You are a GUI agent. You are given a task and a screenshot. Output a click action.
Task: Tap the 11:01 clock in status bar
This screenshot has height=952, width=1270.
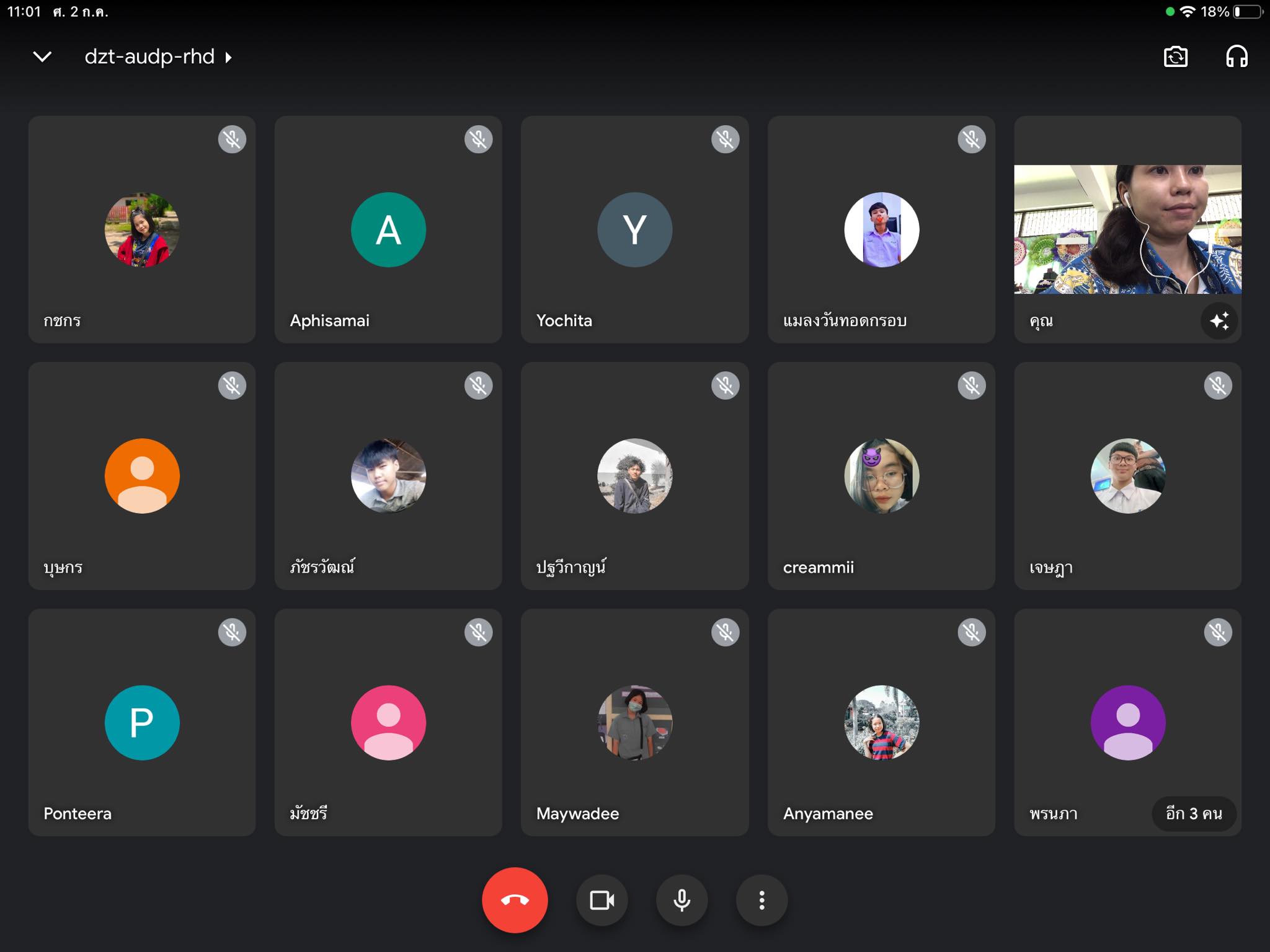[x=24, y=12]
